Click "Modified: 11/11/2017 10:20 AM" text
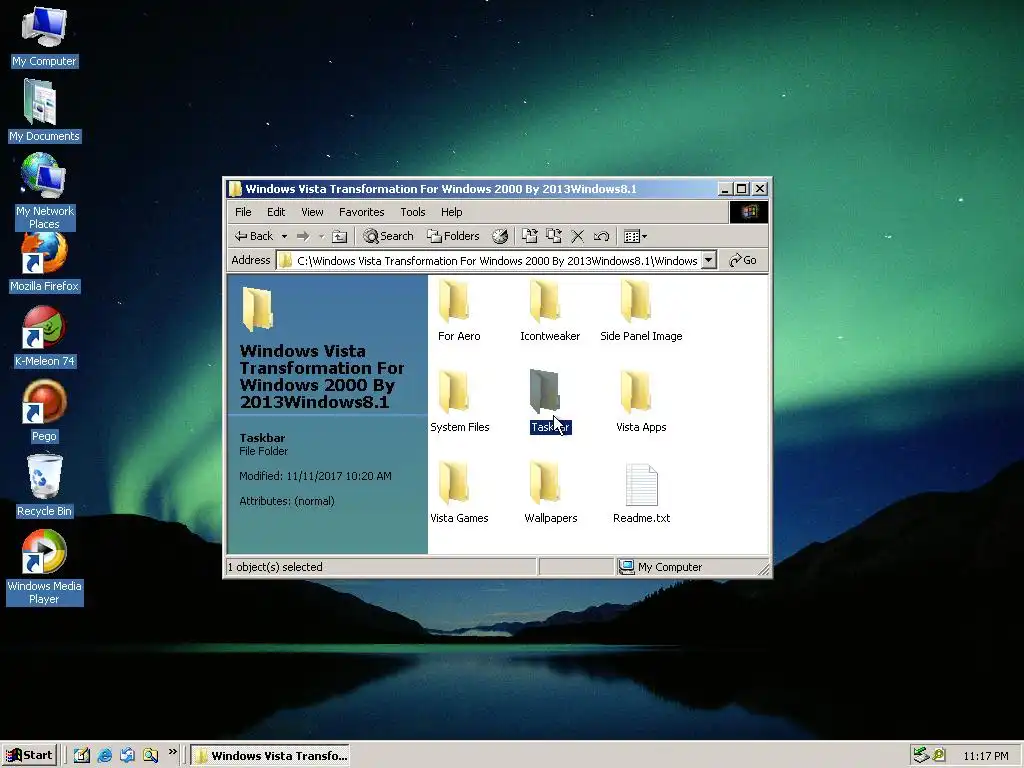The width and height of the screenshot is (1024, 768). [x=315, y=476]
